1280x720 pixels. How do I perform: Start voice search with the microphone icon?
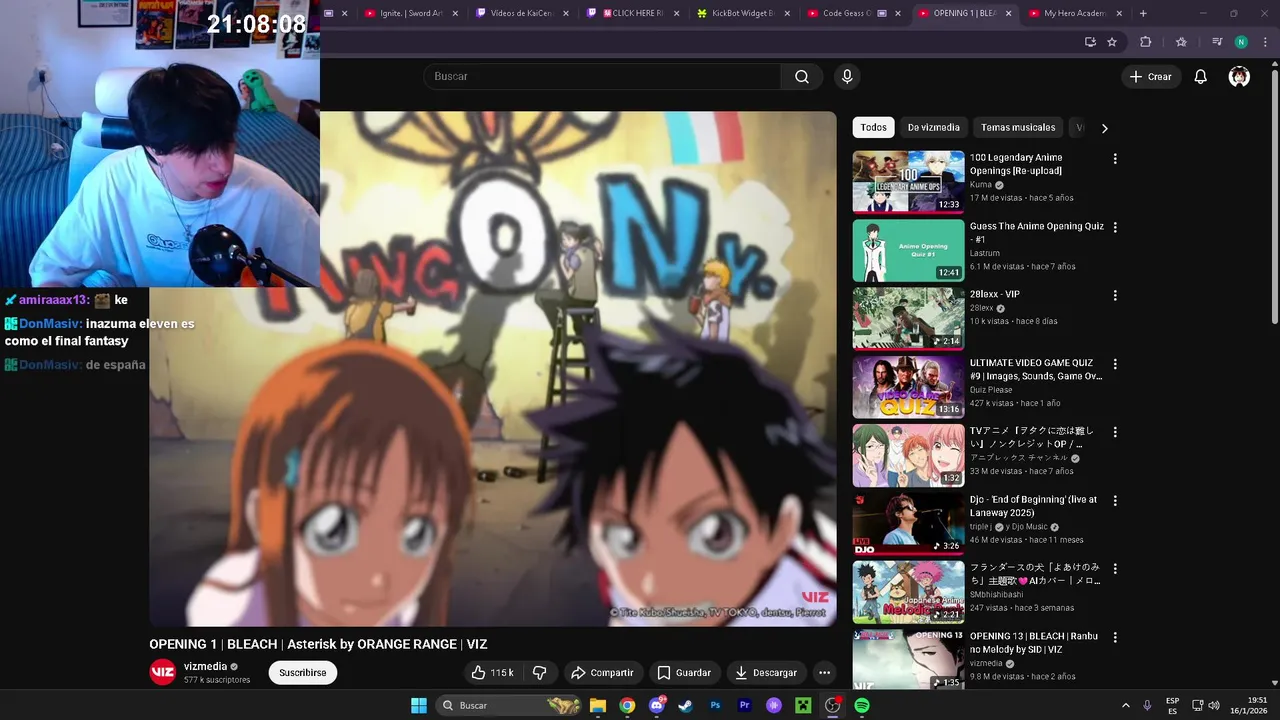pos(847,77)
